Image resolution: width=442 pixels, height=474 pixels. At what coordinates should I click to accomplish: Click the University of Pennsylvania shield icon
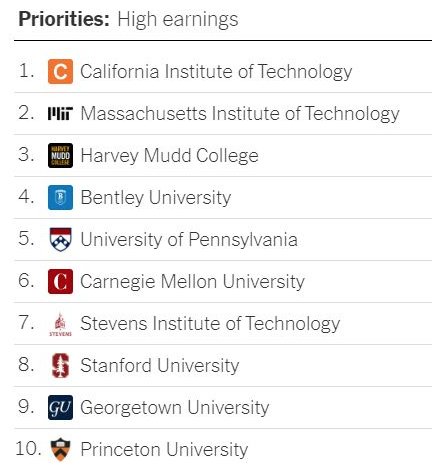(x=60, y=239)
